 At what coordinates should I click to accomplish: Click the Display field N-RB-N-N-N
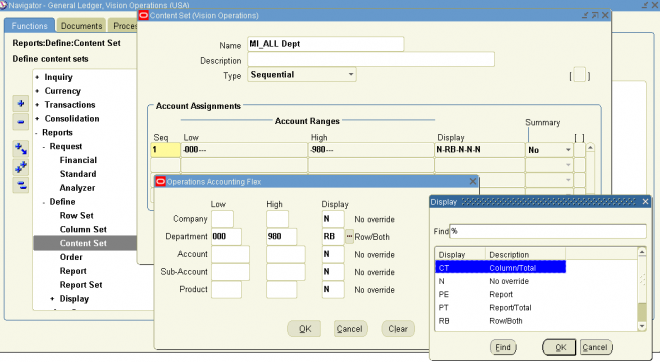click(479, 150)
